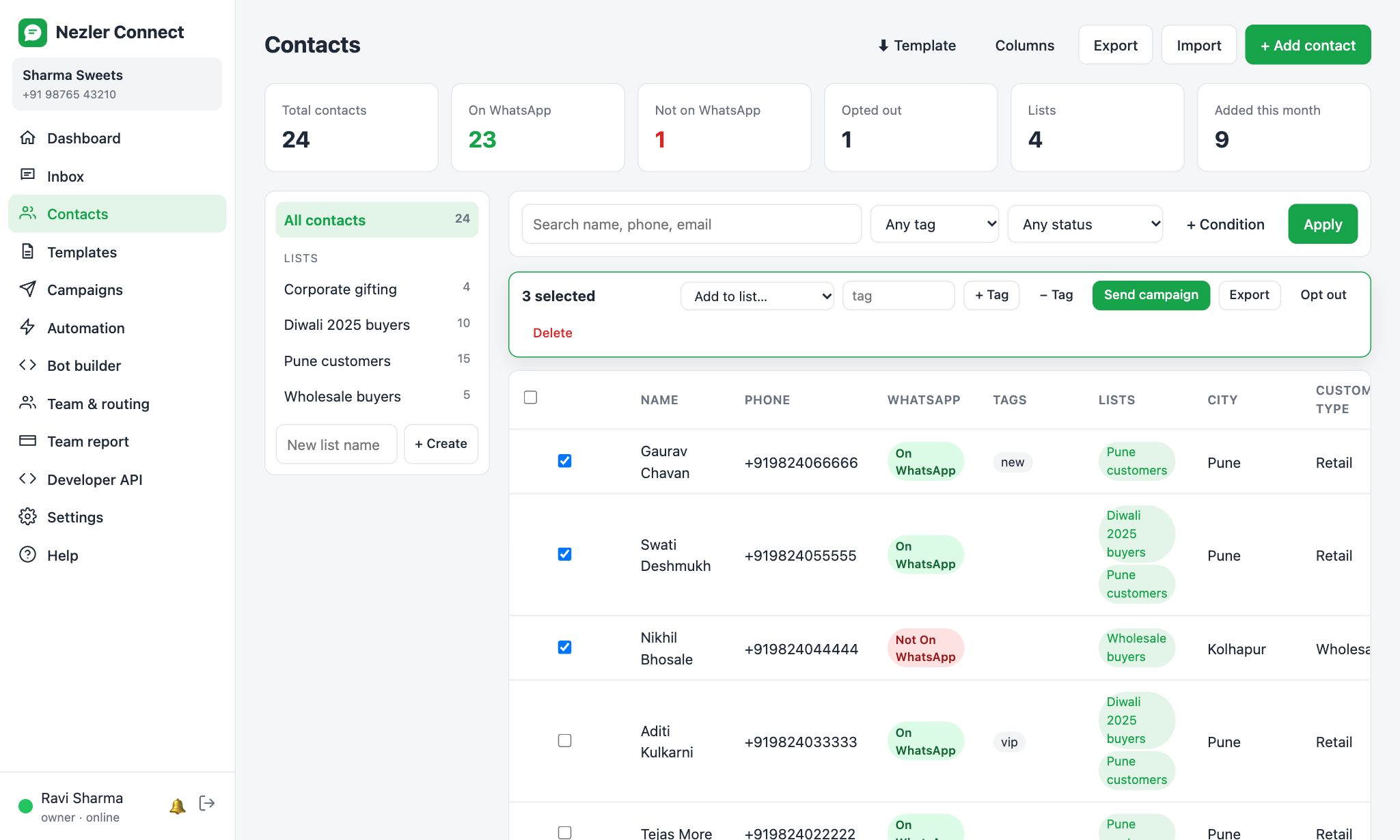
Task: Delete the selected contacts
Action: tap(553, 333)
